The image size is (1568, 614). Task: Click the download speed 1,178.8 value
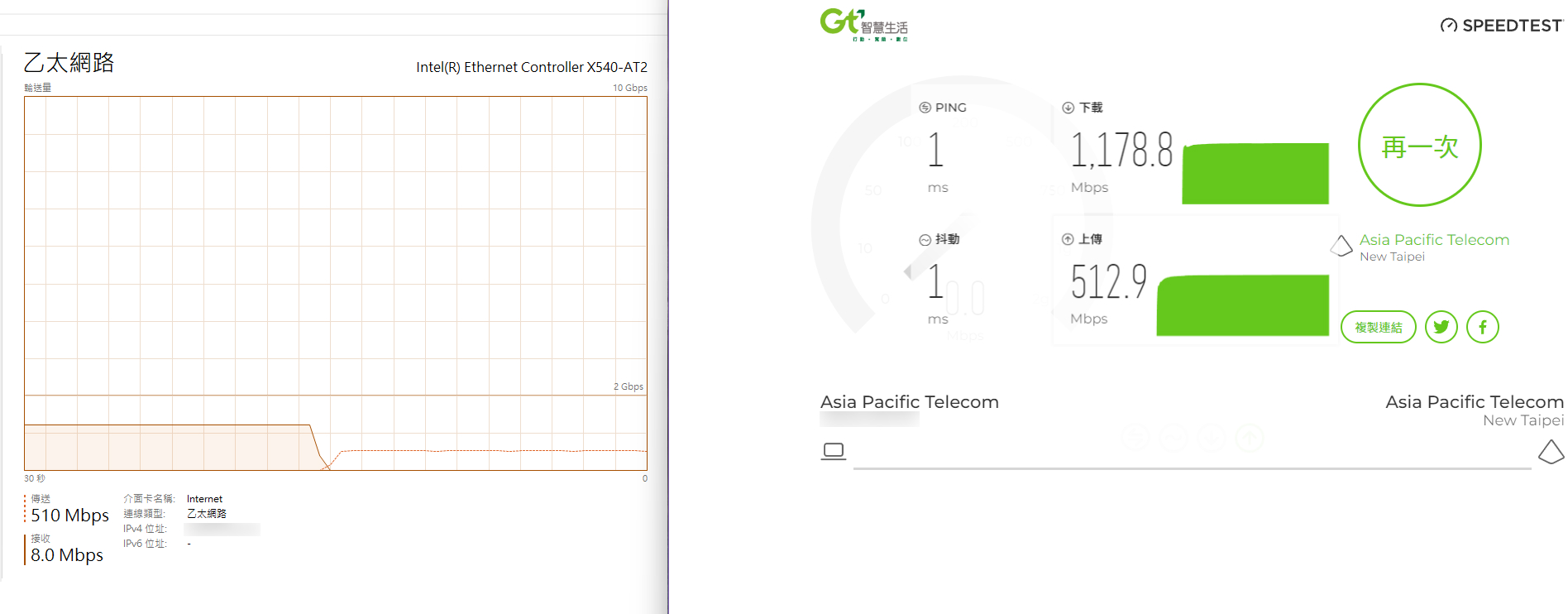coord(1121,150)
